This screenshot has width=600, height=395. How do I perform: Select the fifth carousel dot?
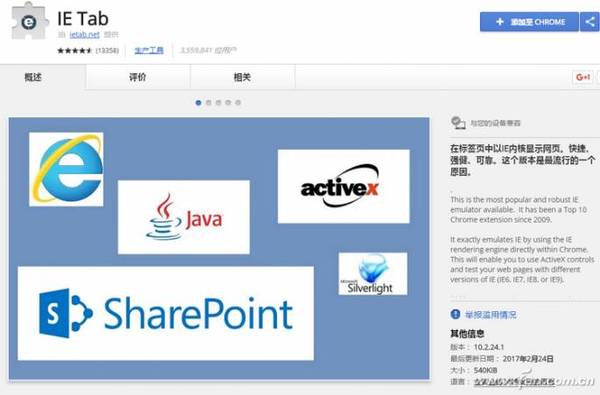238,103
